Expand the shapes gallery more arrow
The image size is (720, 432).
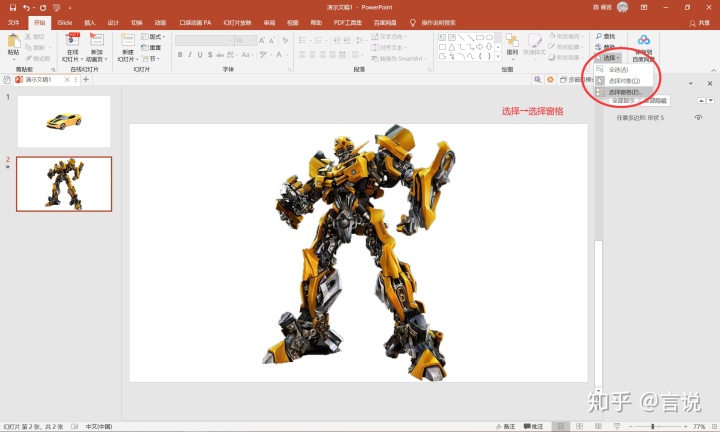498,56
